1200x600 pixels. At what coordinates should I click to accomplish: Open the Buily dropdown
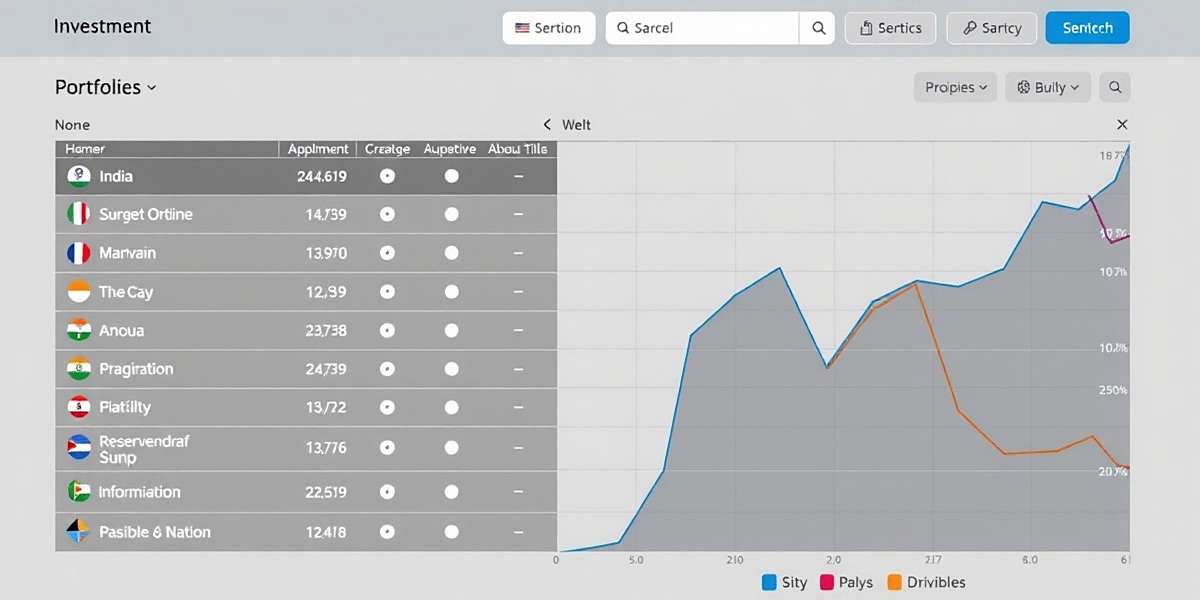(x=1048, y=87)
